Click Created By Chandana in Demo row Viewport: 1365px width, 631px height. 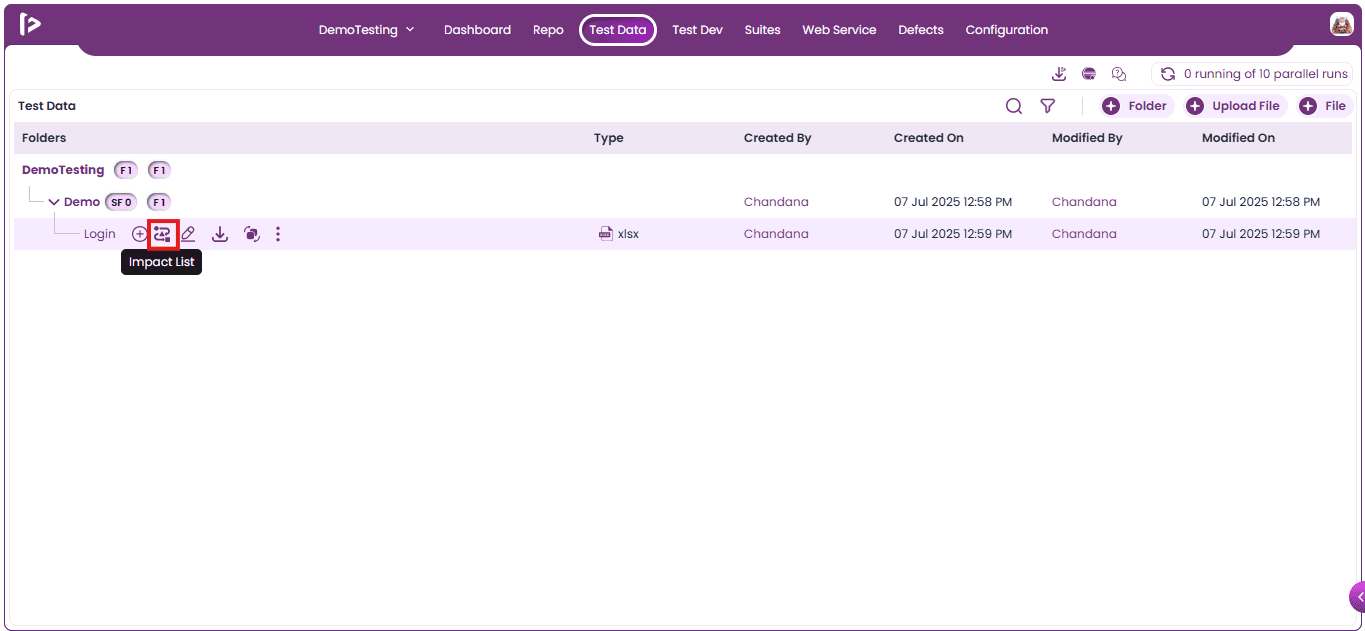(776, 202)
